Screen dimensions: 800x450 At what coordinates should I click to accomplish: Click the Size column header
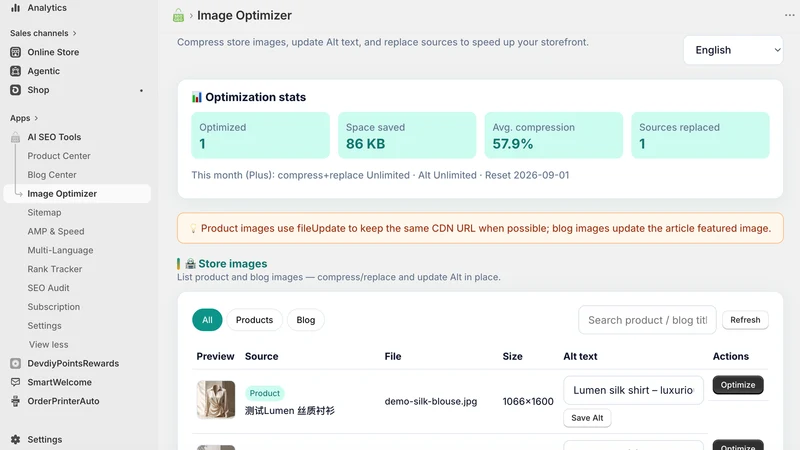coord(512,356)
